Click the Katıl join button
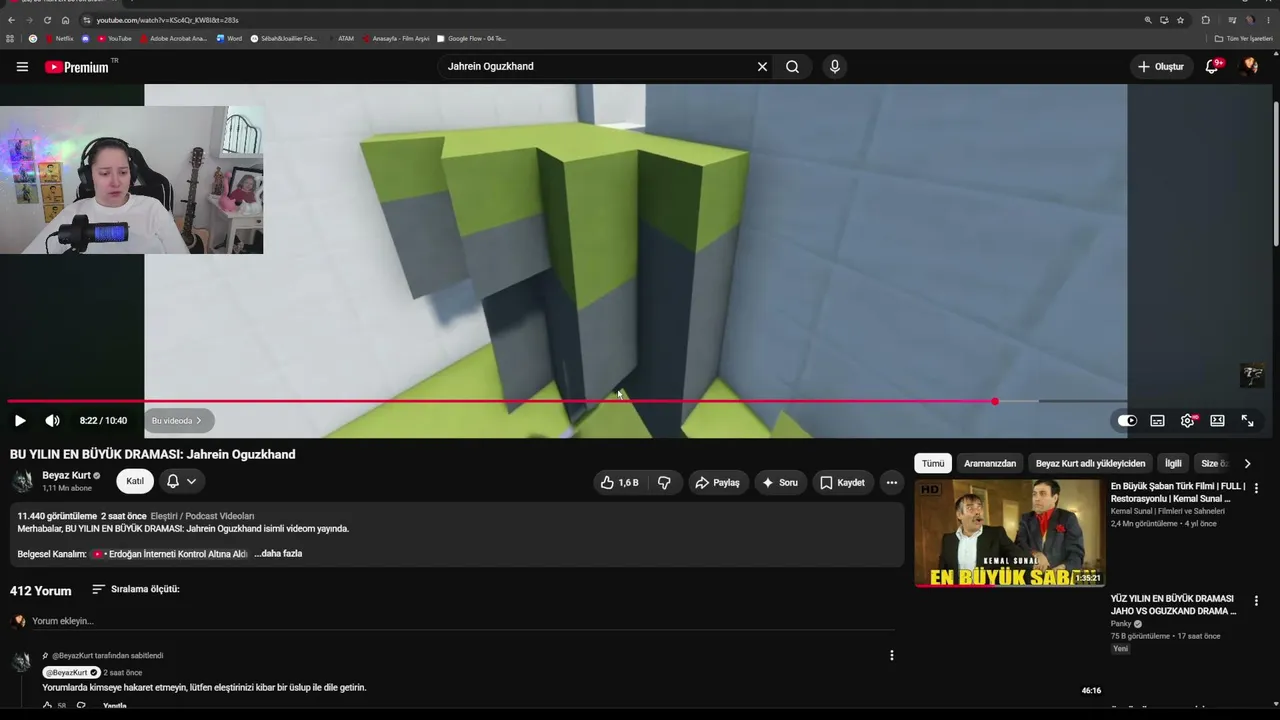 pos(135,482)
